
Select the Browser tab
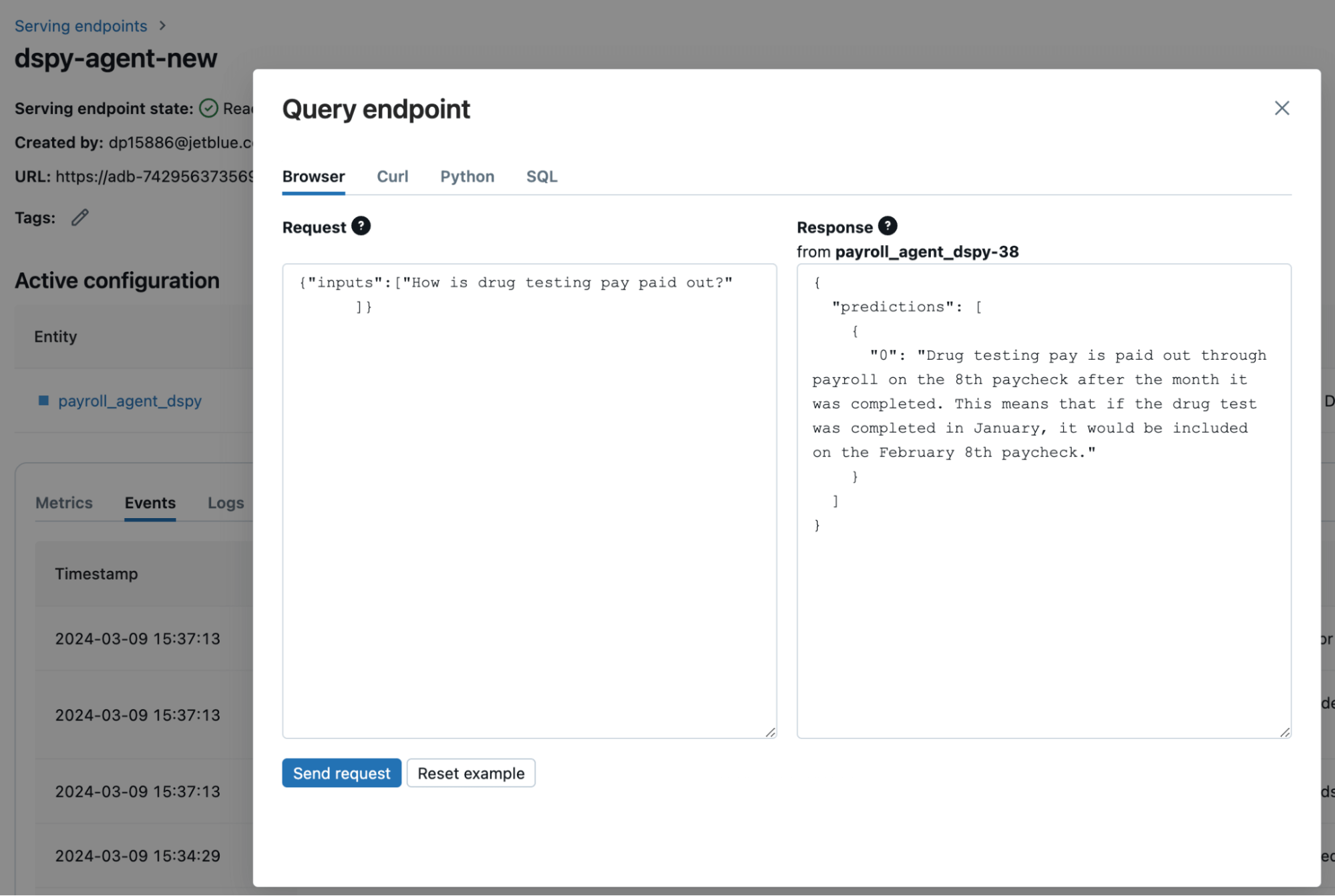tap(313, 177)
